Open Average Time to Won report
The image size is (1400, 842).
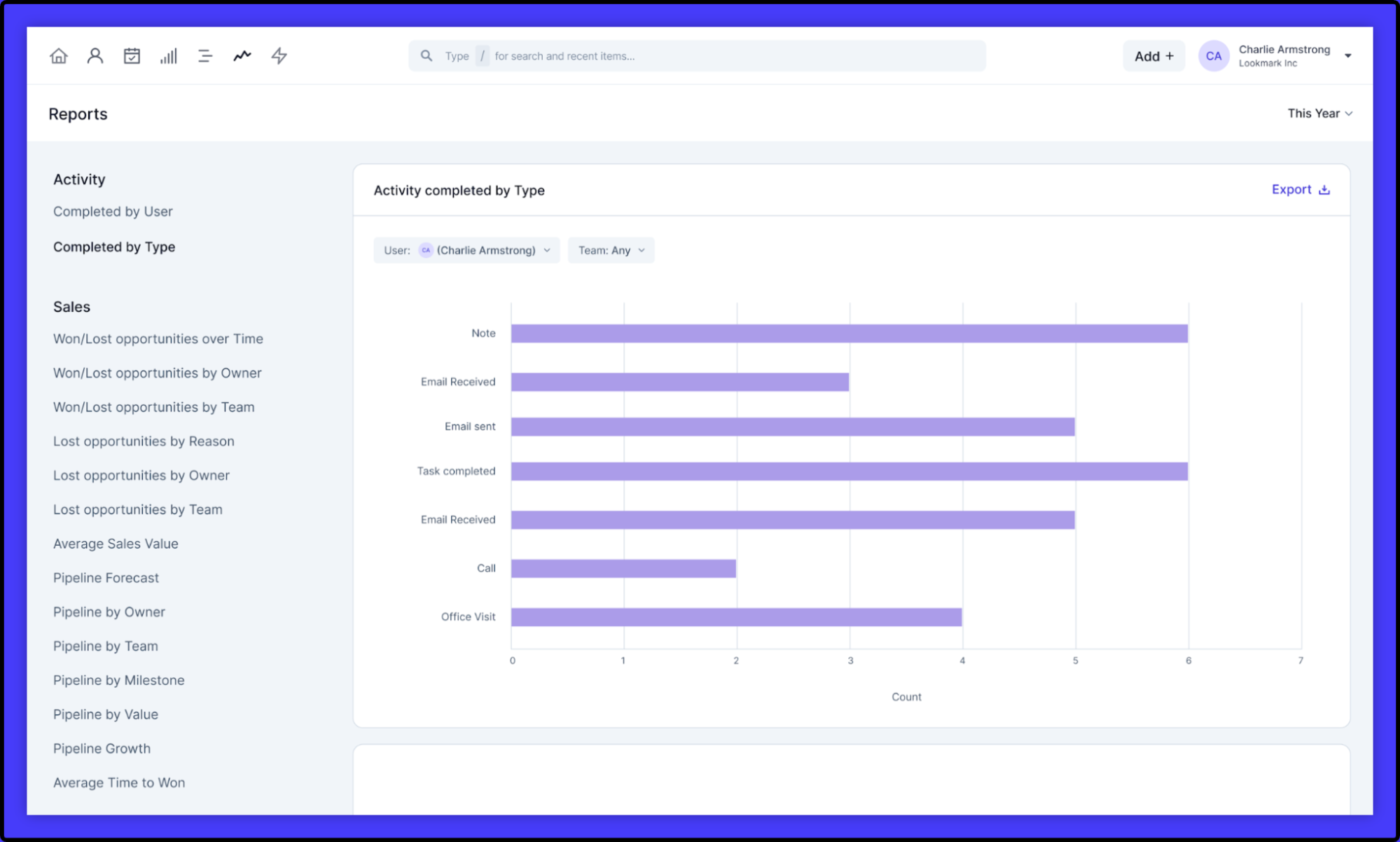point(119,783)
